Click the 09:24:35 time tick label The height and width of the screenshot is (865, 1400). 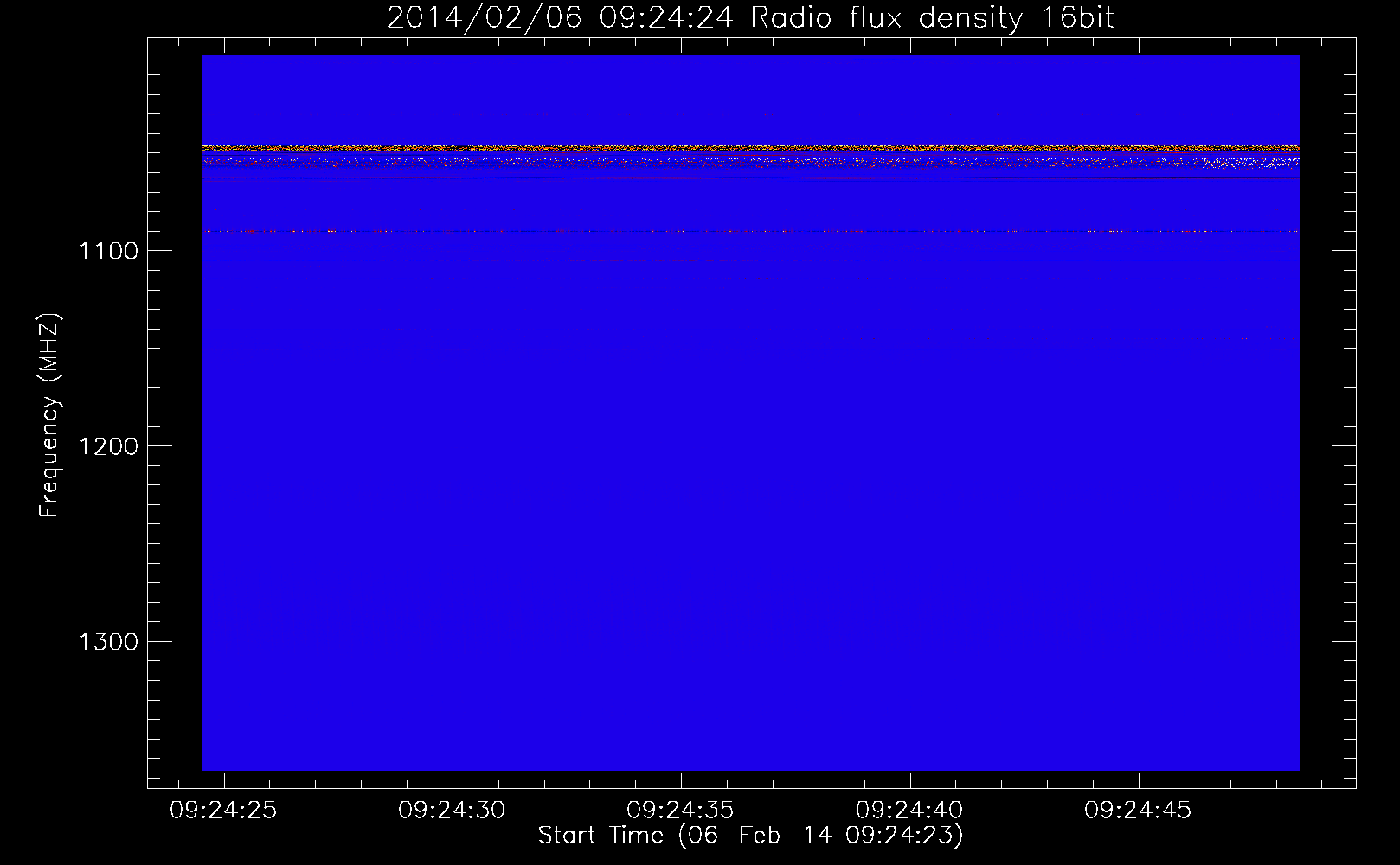pos(680,811)
